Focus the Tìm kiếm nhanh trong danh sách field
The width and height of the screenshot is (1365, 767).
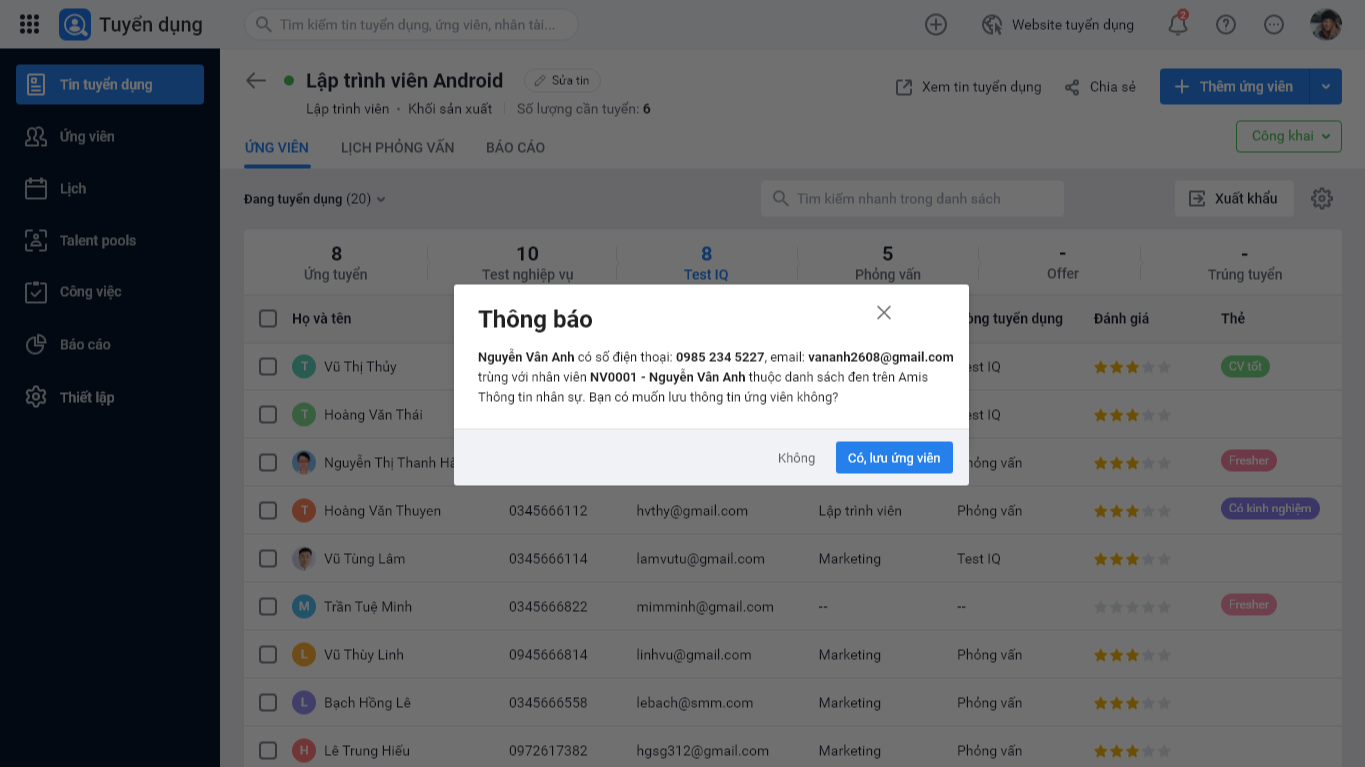tap(912, 198)
